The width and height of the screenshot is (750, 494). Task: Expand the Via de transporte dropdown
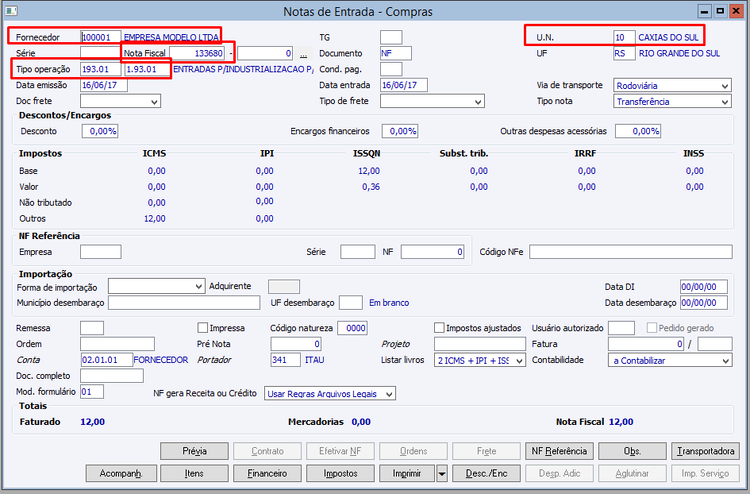[x=672, y=86]
